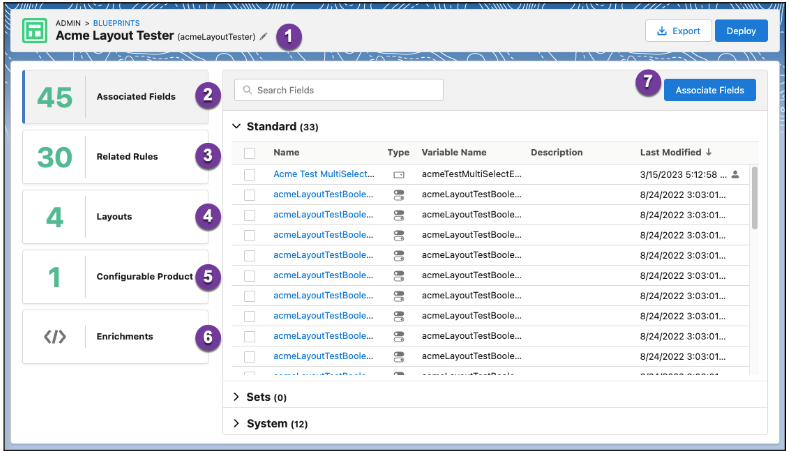The width and height of the screenshot is (789, 451).
Task: Open the Associated Fields tab showing 45
Action: [x=115, y=97]
